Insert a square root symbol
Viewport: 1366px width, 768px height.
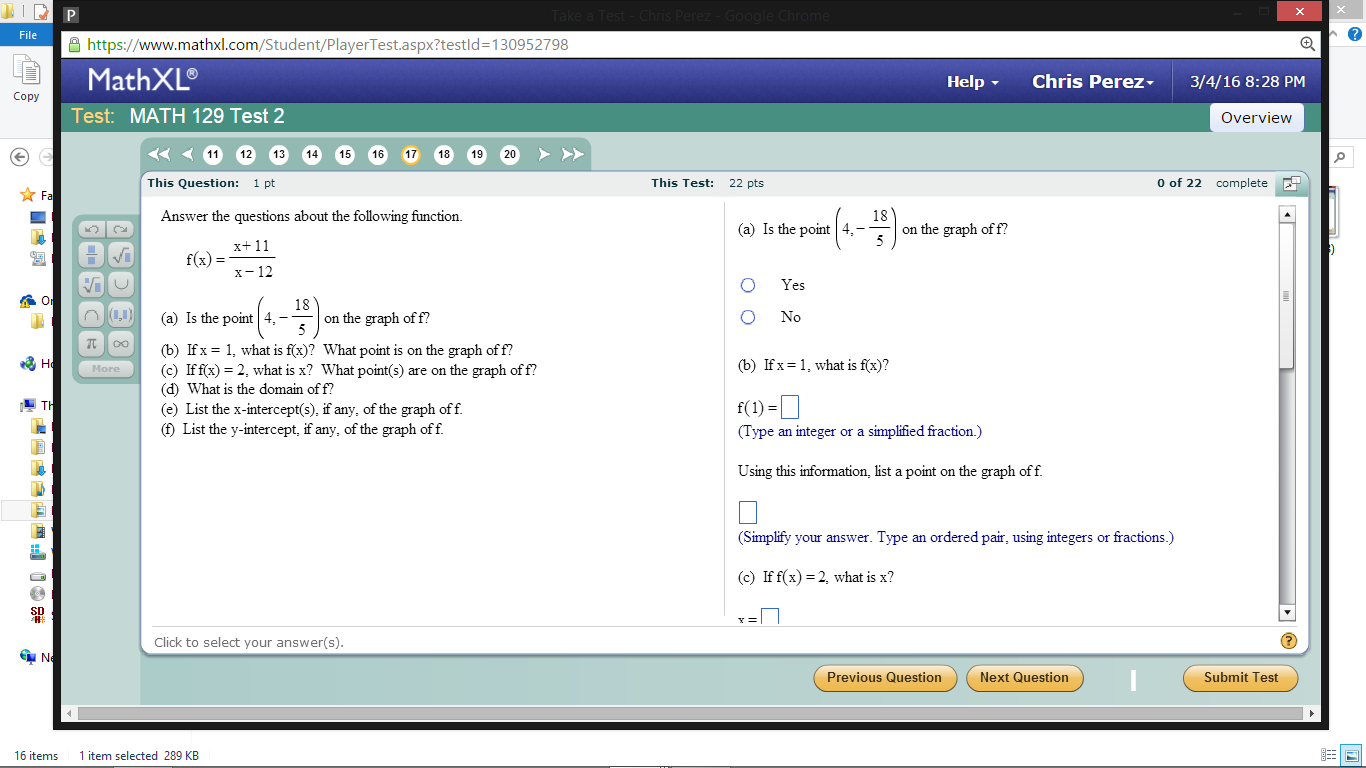click(121, 255)
